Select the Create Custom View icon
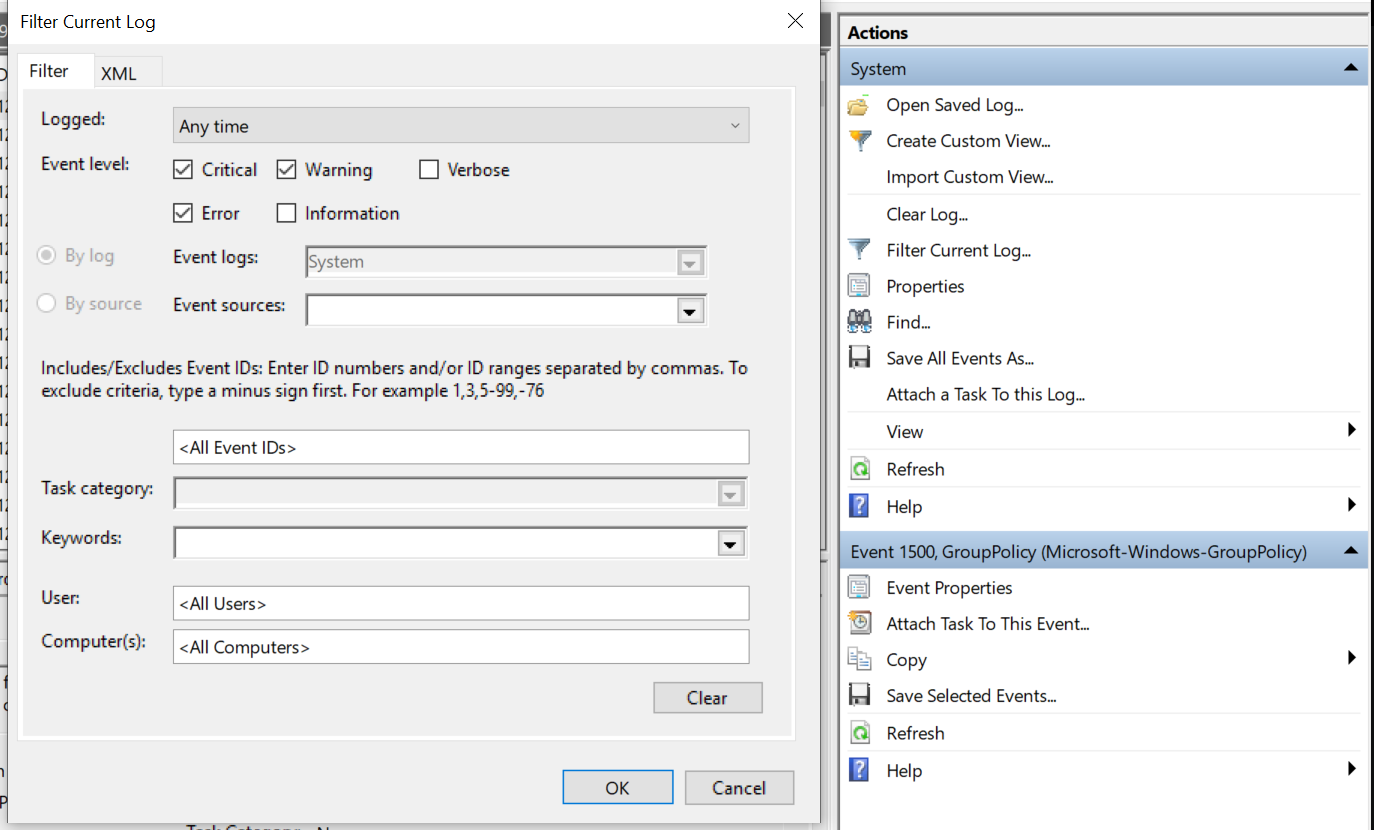This screenshot has width=1374, height=830. pos(860,140)
